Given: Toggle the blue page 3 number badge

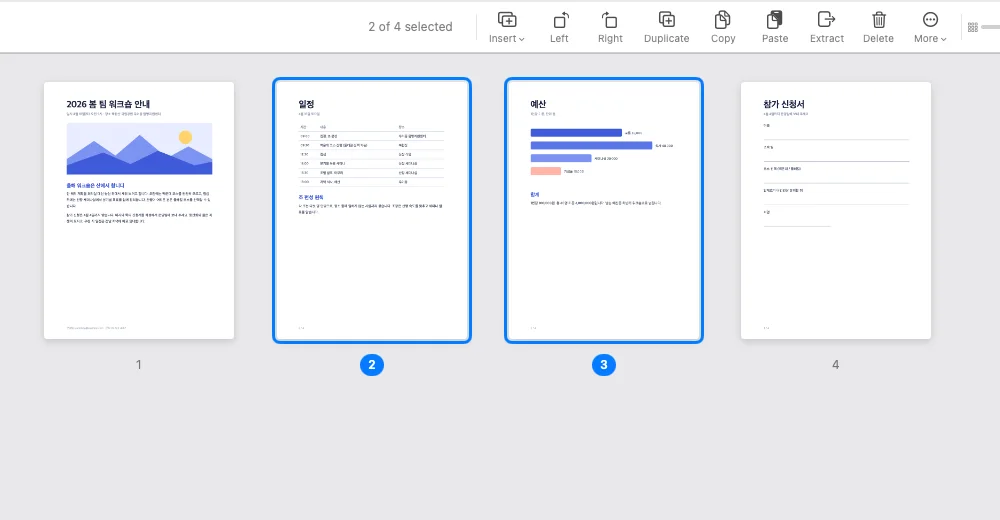Looking at the screenshot, I should click(604, 365).
